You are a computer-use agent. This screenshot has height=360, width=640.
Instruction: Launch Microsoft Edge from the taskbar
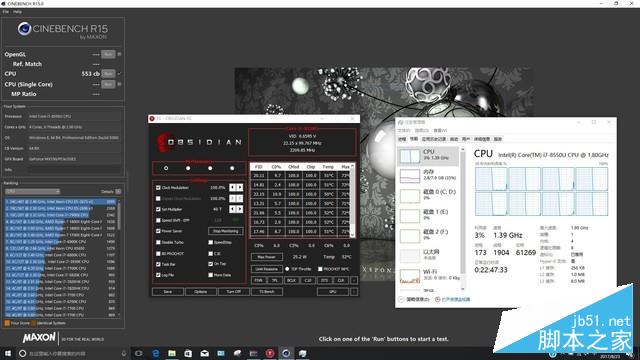(x=156, y=353)
